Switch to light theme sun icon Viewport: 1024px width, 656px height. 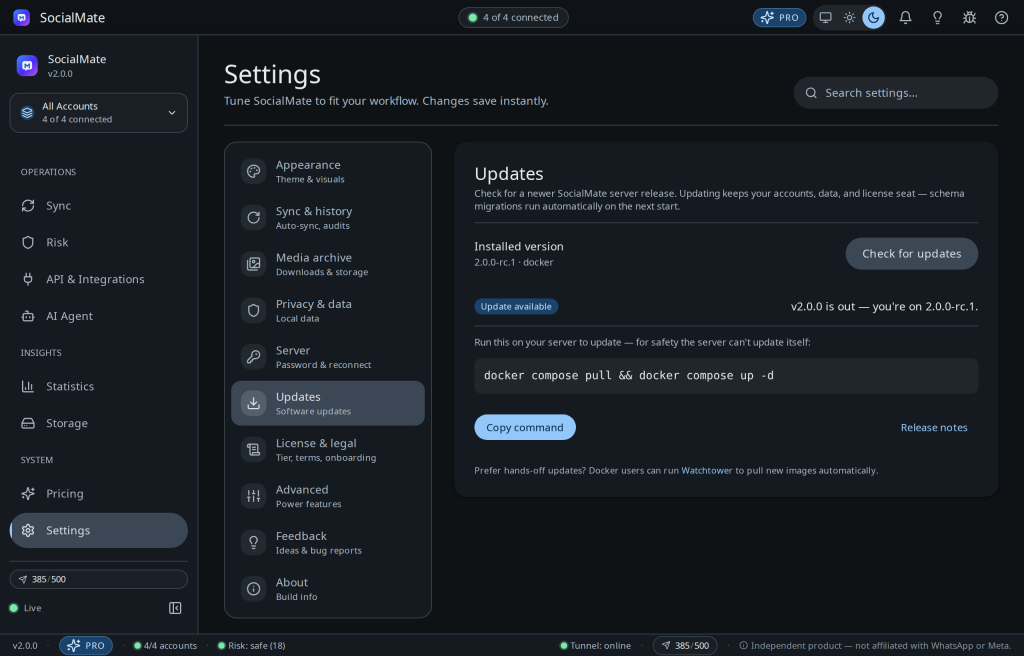pos(850,18)
